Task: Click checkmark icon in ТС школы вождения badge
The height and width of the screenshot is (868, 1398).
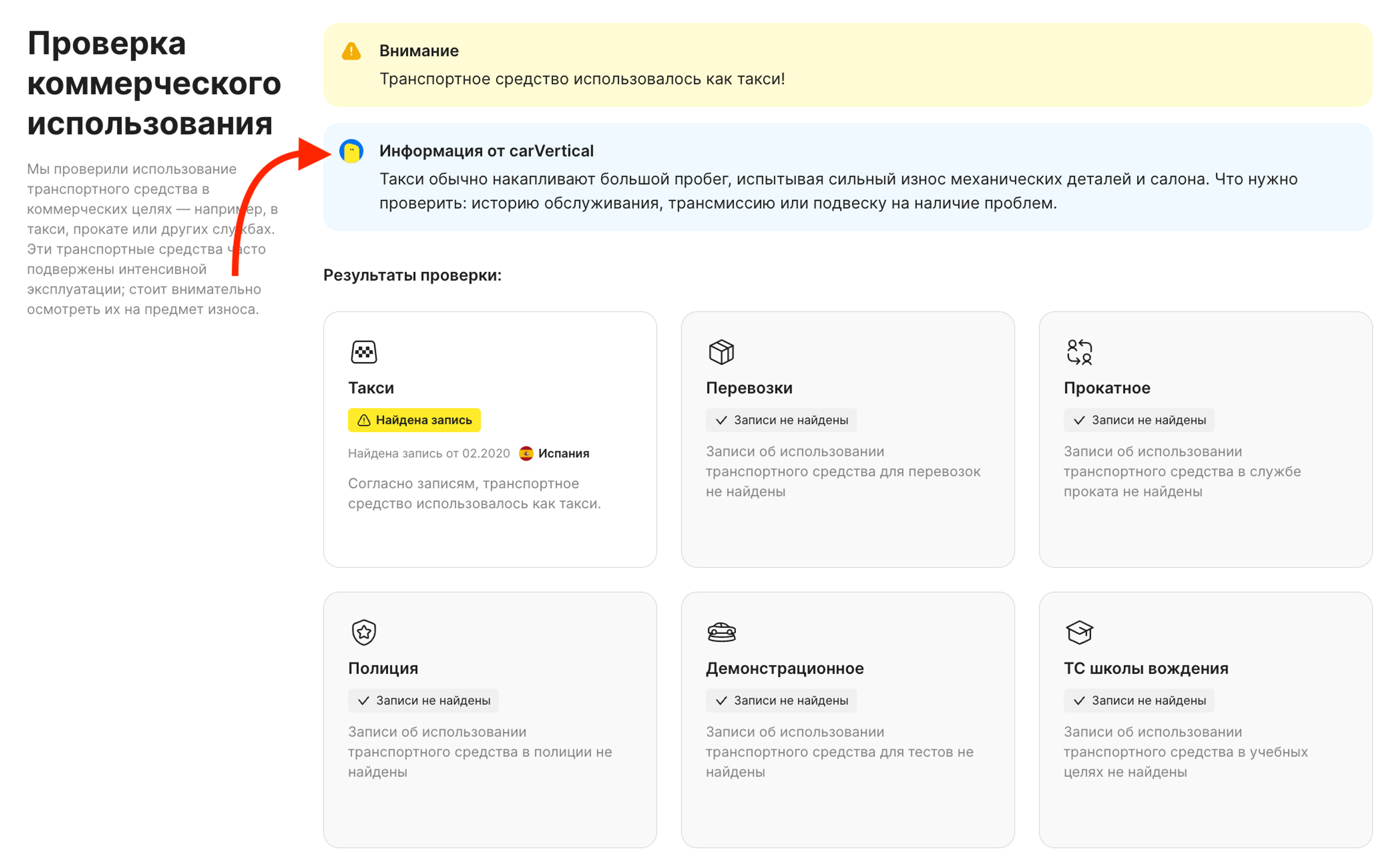Action: coord(1079,701)
